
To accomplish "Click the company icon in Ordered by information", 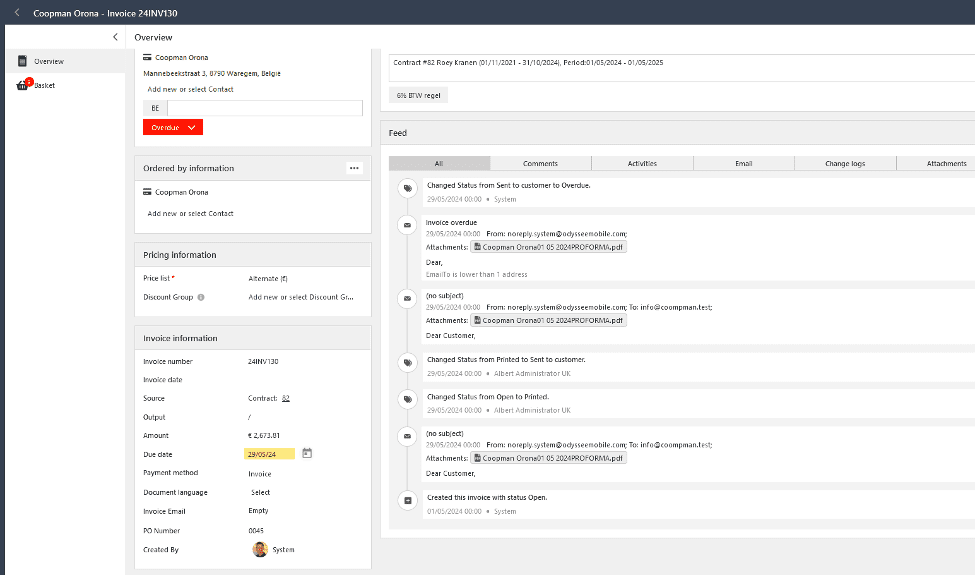I will click(147, 192).
